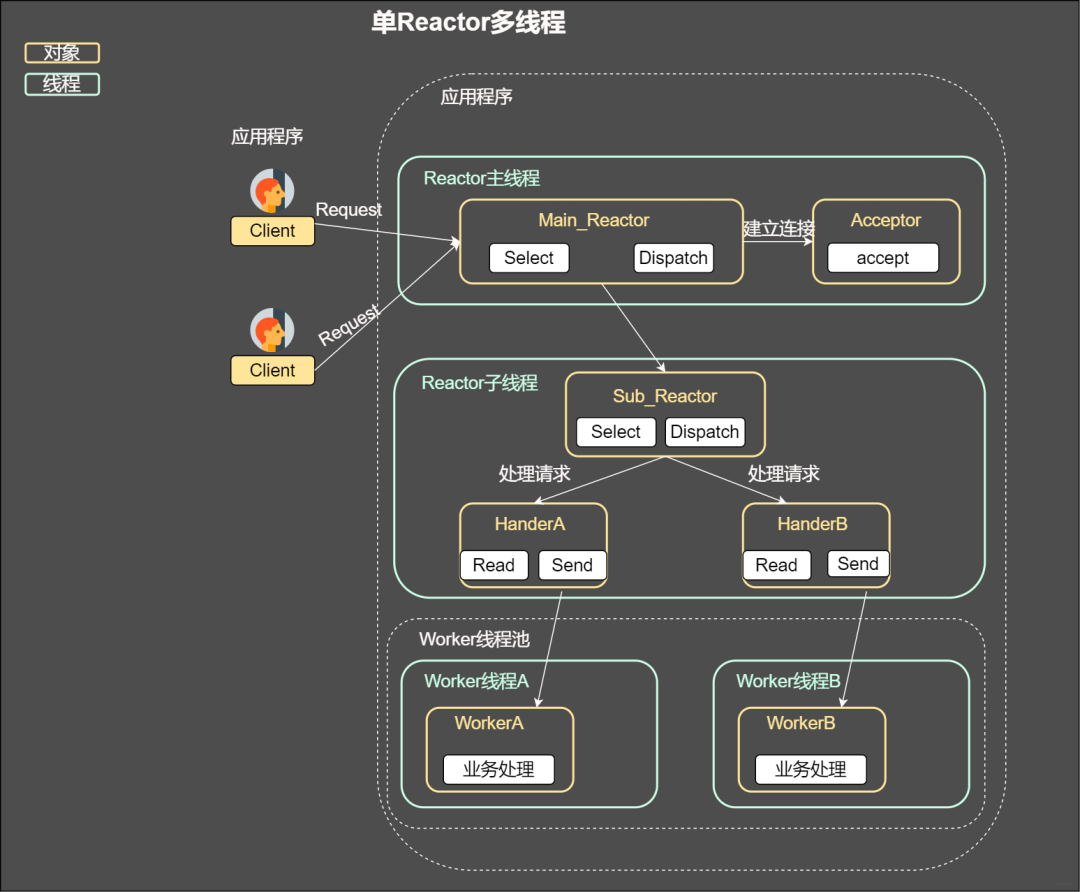This screenshot has height=892, width=1080.
Task: Click the Read box in HanderA
Action: tap(494, 565)
